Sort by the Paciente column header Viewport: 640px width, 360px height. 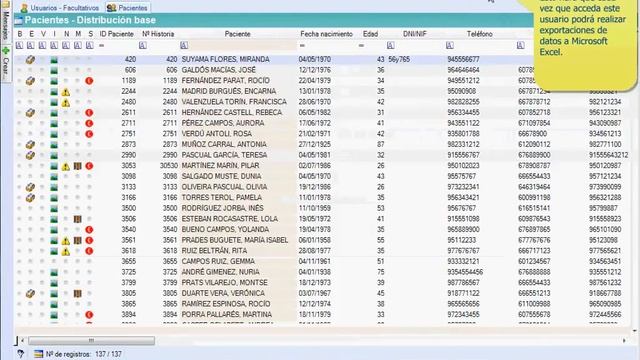[238, 34]
